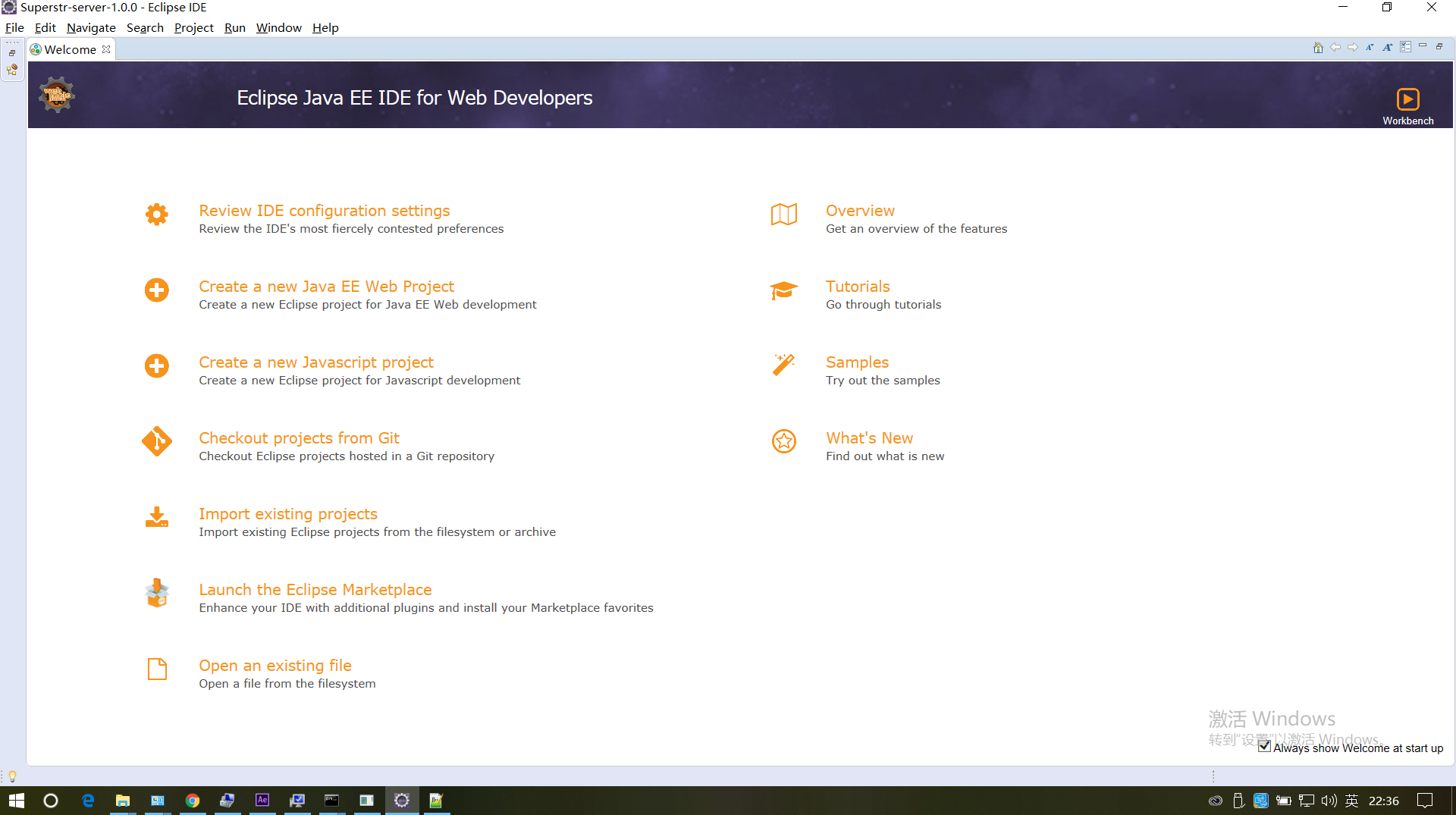
Task: Open Microsoft Edge from taskbar
Action: pos(88,801)
